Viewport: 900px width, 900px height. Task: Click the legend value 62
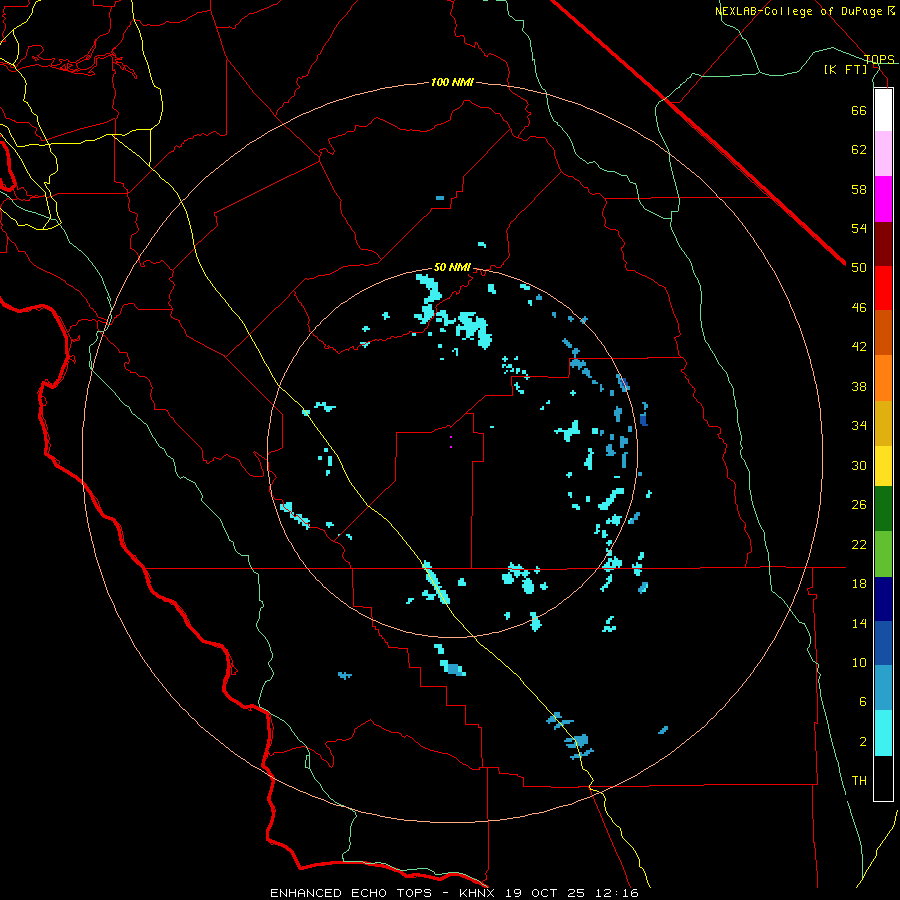click(x=859, y=150)
